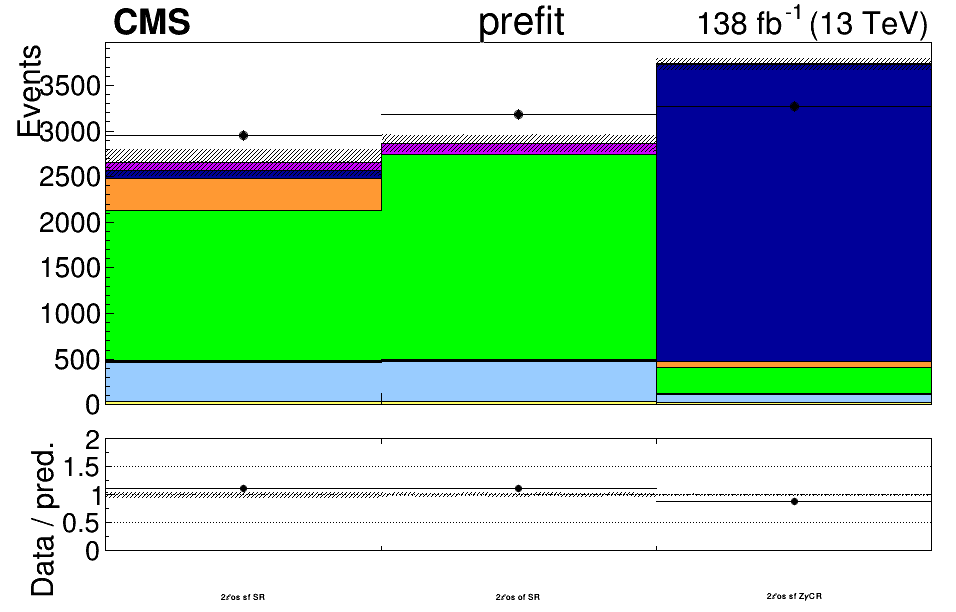Click the orange band in the first bin
The image size is (956, 612).
tap(243, 194)
